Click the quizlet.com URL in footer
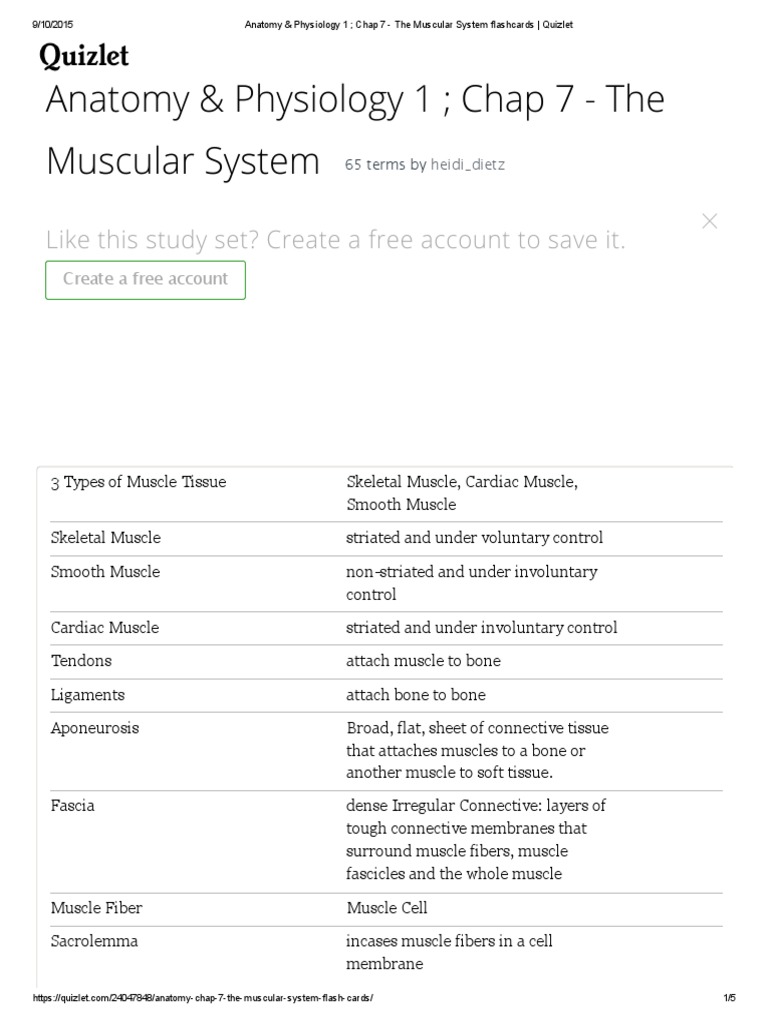Image resolution: width=768 pixels, height=1024 pixels. (203, 999)
